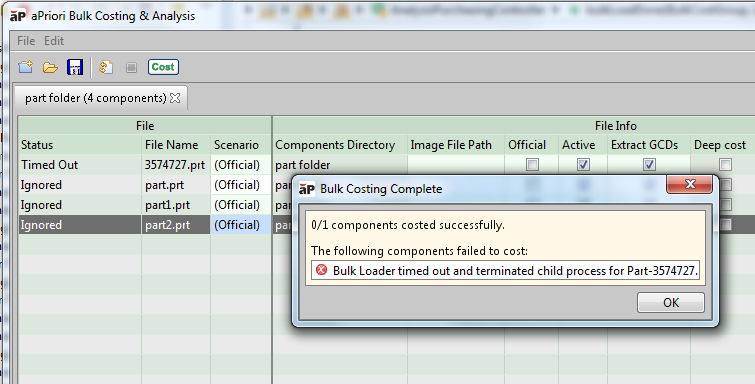Open the File menu

[26, 41]
